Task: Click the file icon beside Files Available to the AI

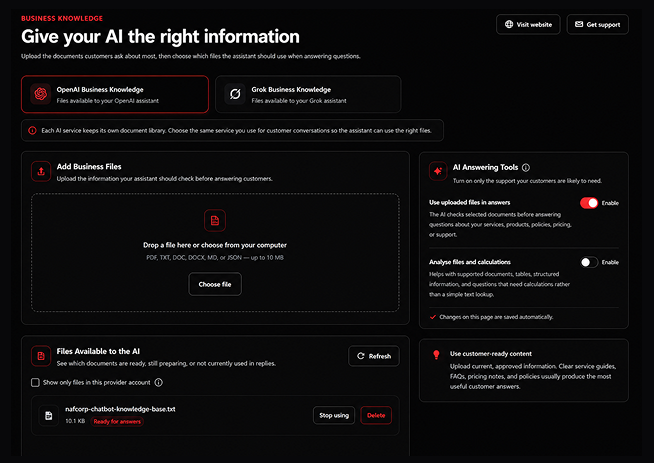Action: pos(41,356)
